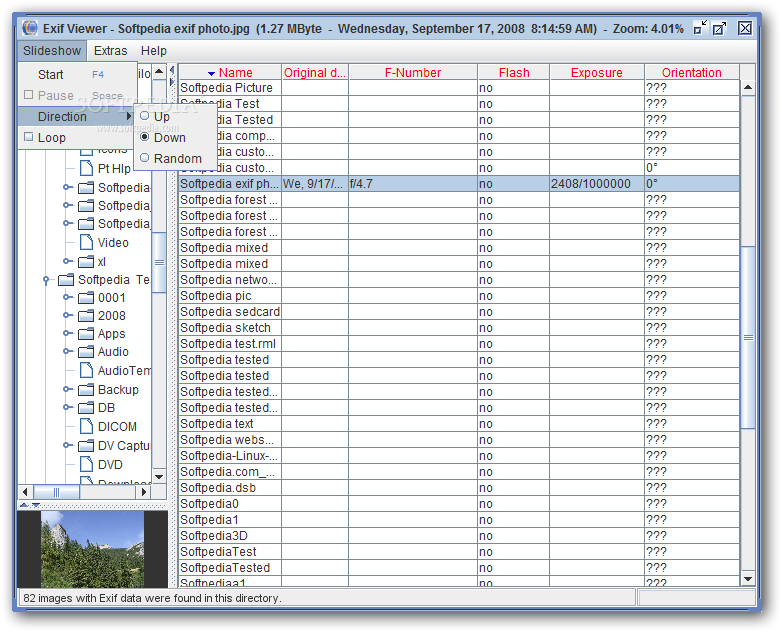
Task: Sort by Flash column header
Action: point(514,73)
